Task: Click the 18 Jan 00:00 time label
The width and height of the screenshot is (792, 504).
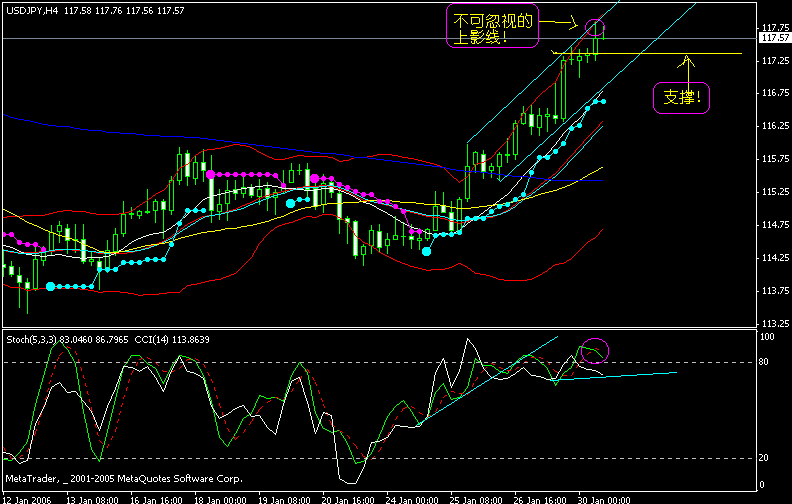Action: (x=220, y=500)
